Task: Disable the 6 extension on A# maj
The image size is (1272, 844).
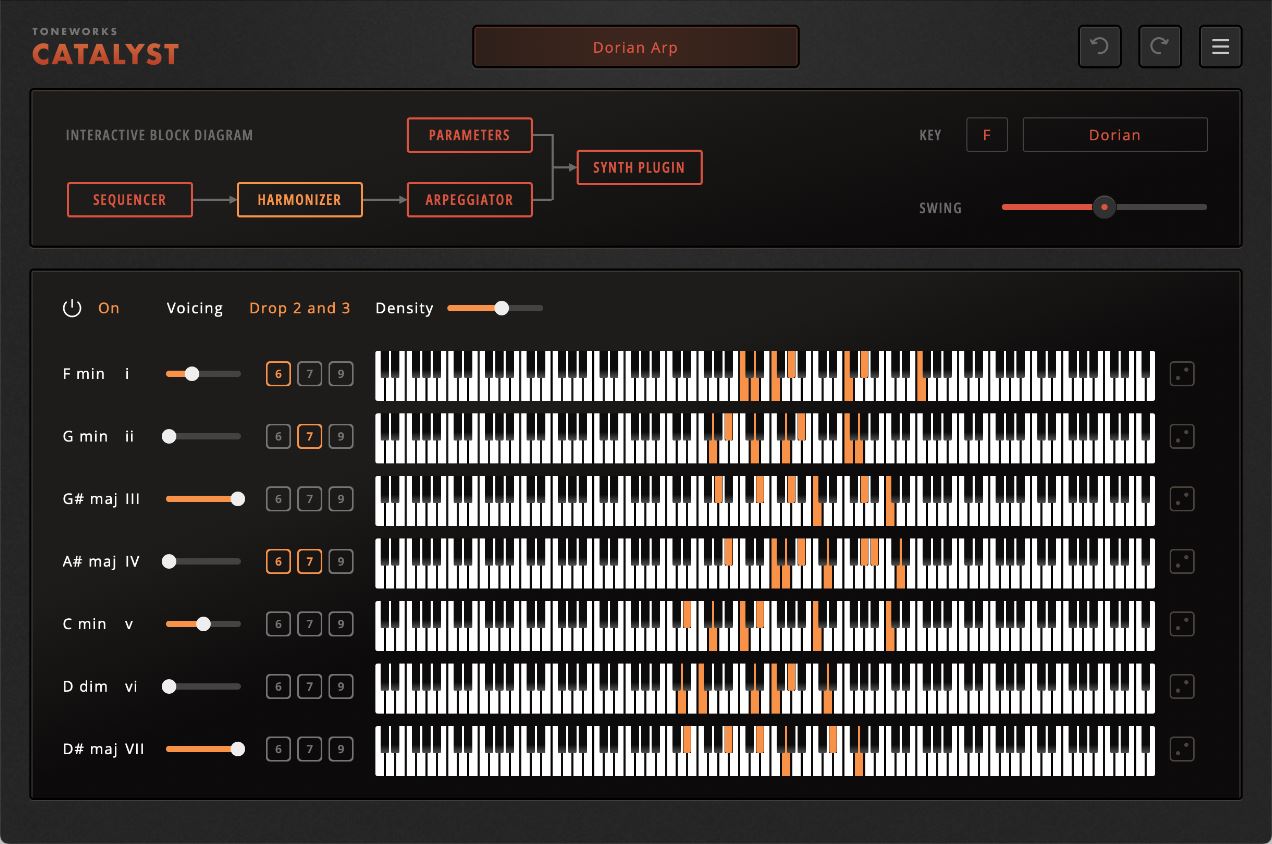Action: tap(279, 561)
